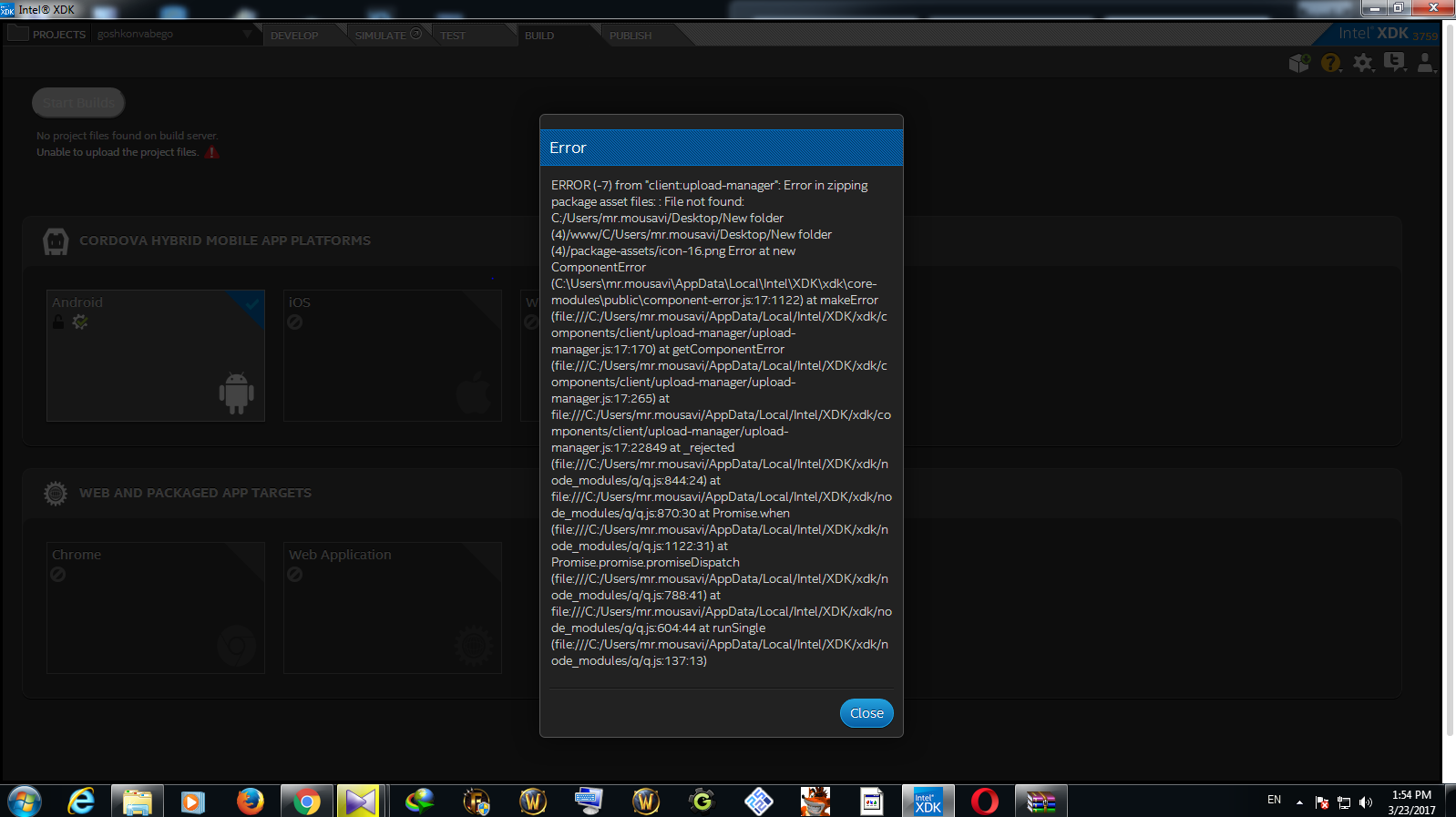Click the Cordova robot logo icon
This screenshot has width=1456, height=817.
click(56, 241)
